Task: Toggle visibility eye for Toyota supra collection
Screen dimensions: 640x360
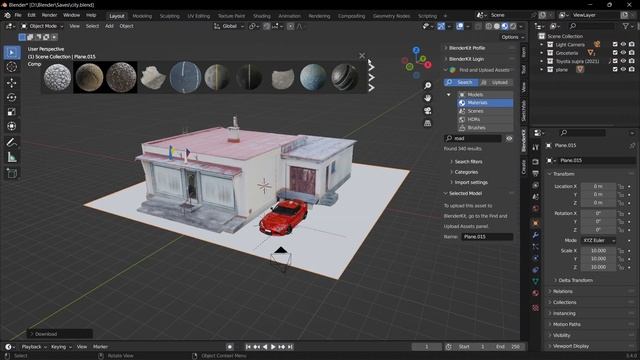Action: tap(623, 61)
